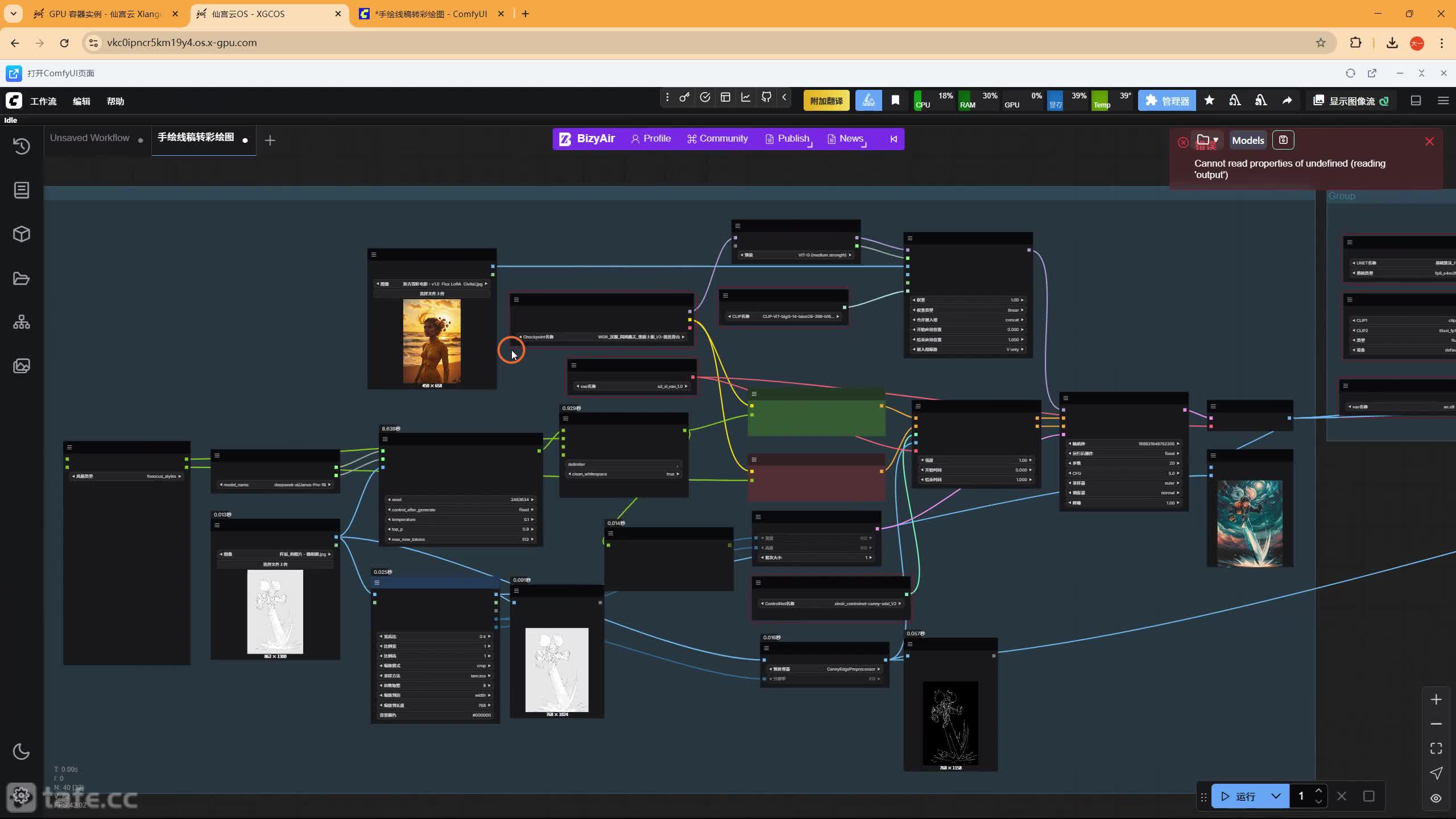Increase batch count with up arrow
The height and width of the screenshot is (819, 1456).
pos(1318,791)
